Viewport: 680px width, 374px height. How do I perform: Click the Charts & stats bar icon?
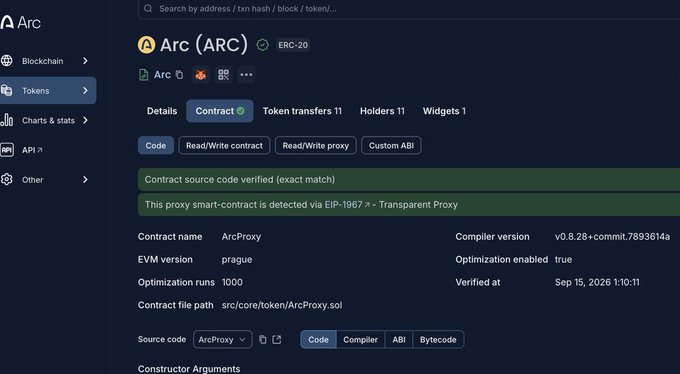(7, 120)
